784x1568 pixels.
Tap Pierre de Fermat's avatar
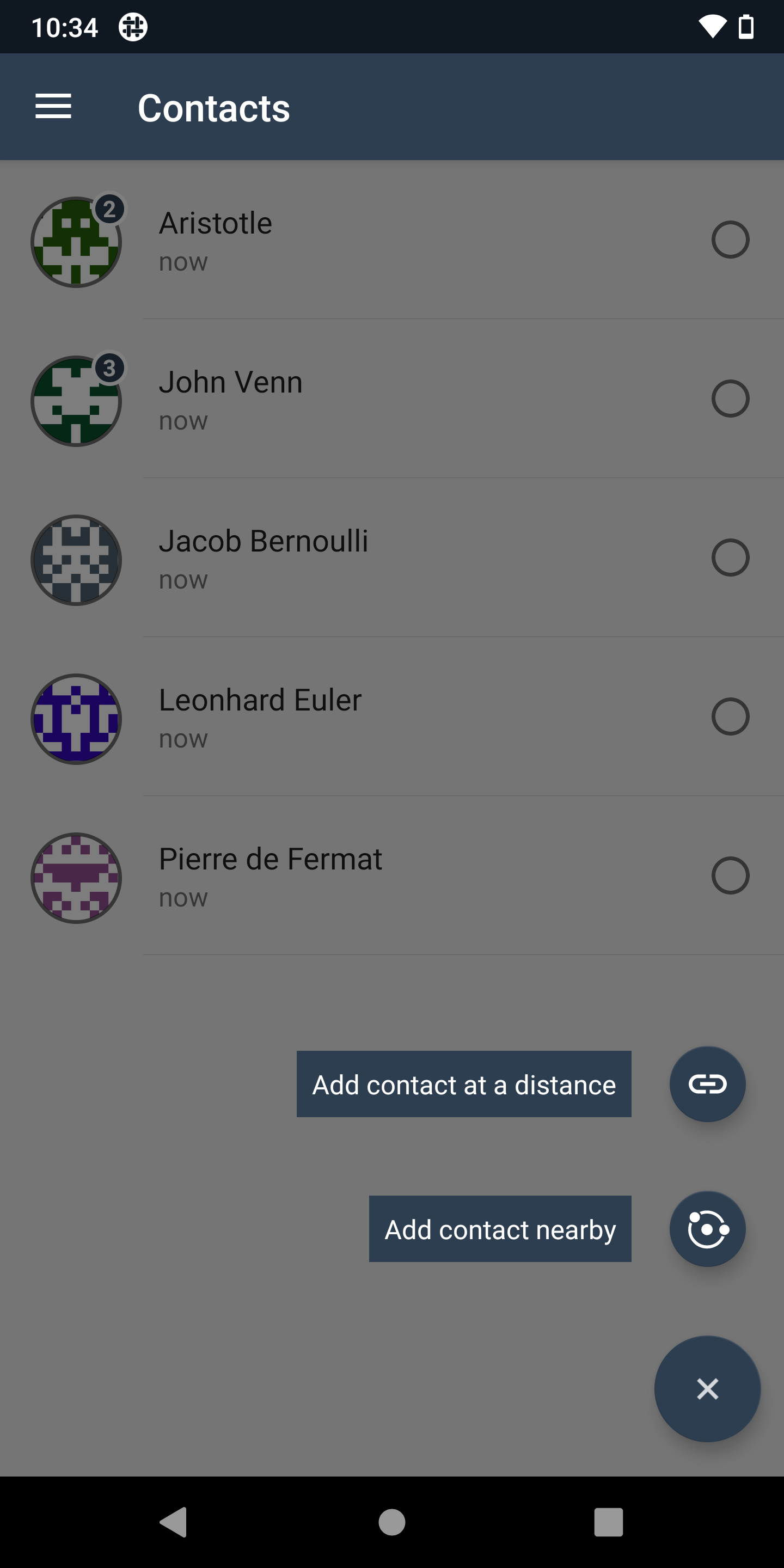76,878
